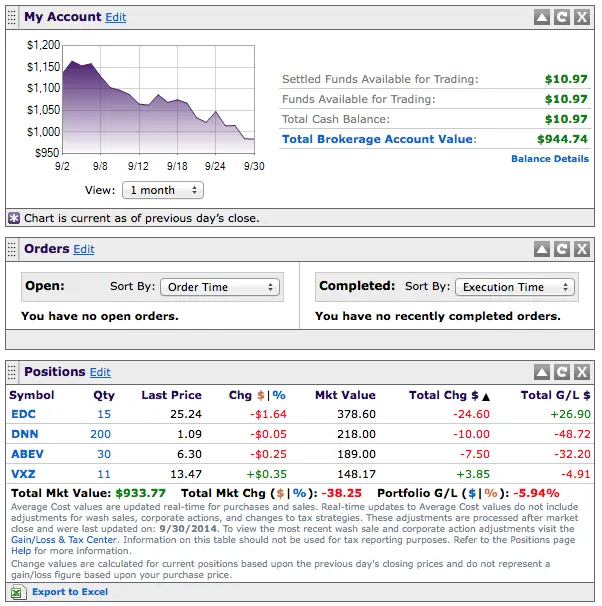This screenshot has height=606, width=602.
Task: Switch Portfolio G/L to dollar display
Action: (x=472, y=493)
